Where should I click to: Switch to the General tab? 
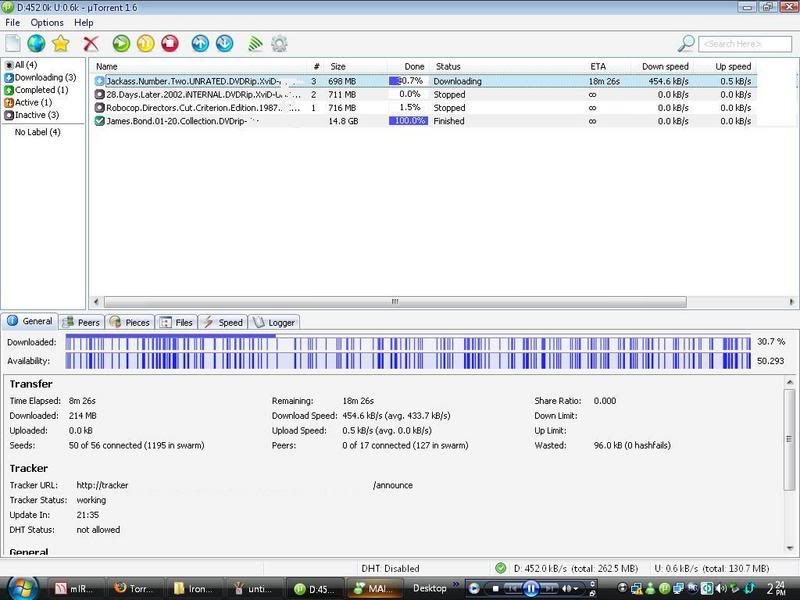[30, 321]
